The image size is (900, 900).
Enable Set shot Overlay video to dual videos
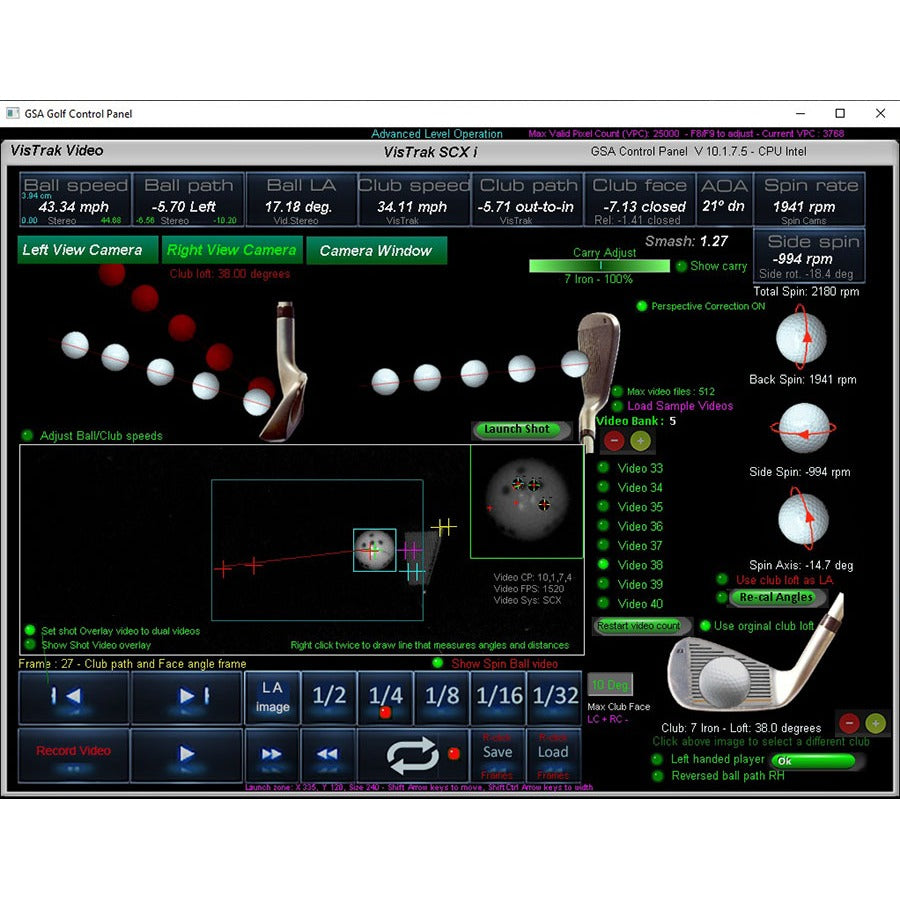(30, 631)
